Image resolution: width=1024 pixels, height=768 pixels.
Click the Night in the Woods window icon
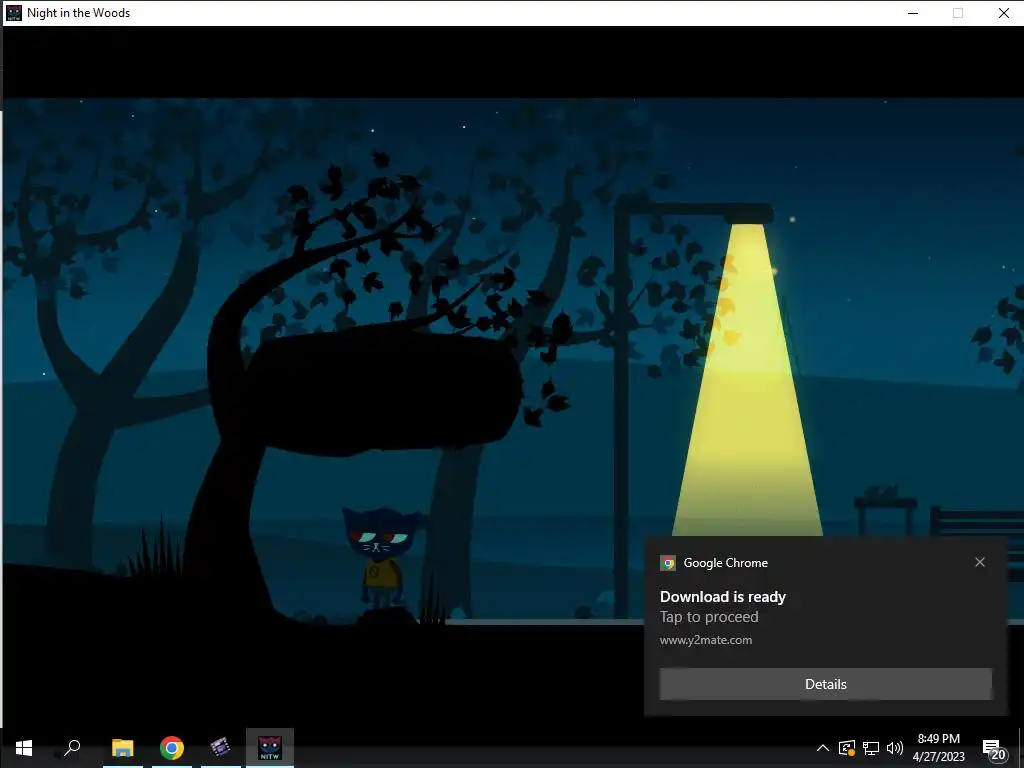click(x=14, y=13)
